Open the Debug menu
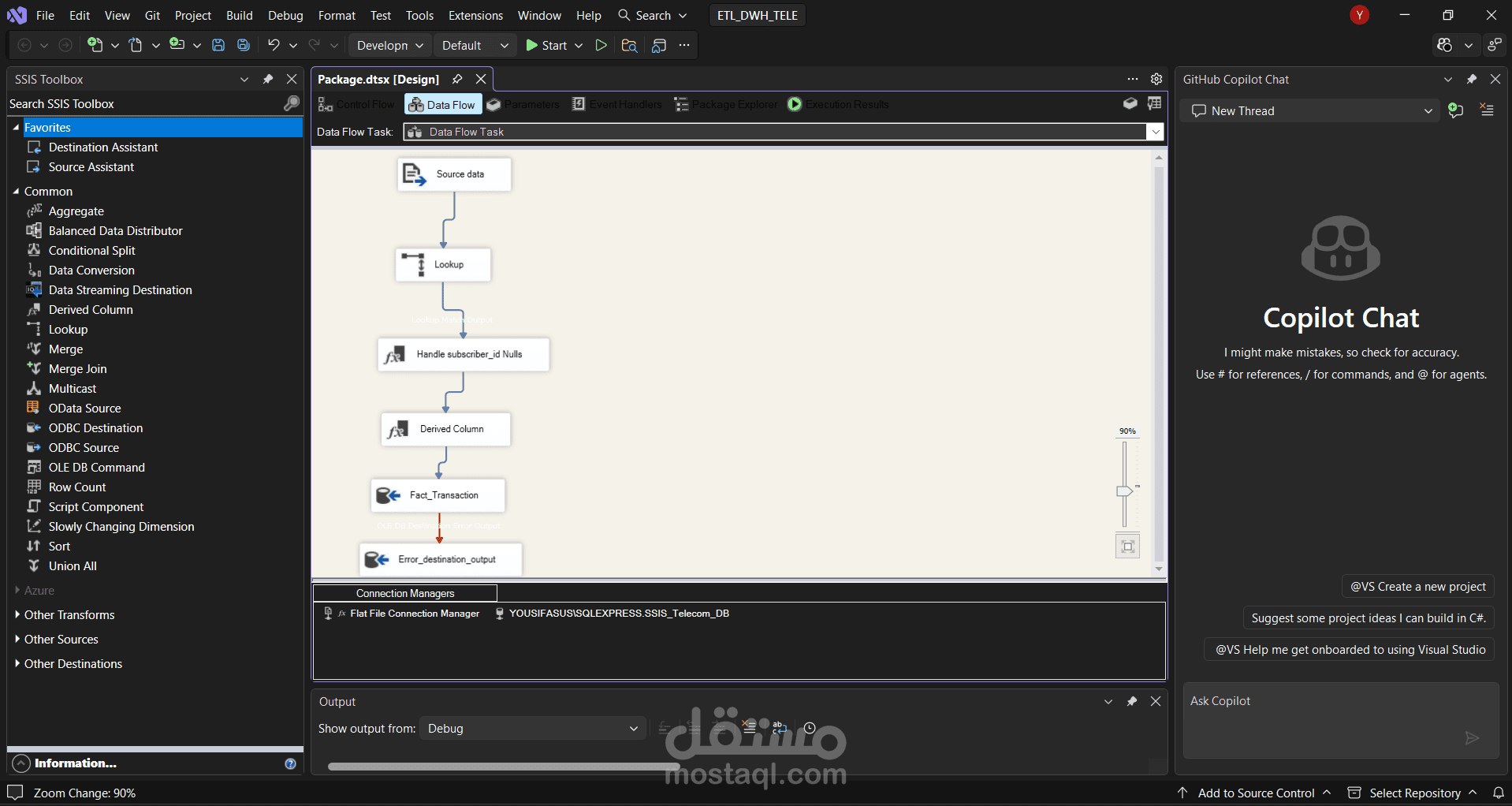1512x806 pixels. 285,15
